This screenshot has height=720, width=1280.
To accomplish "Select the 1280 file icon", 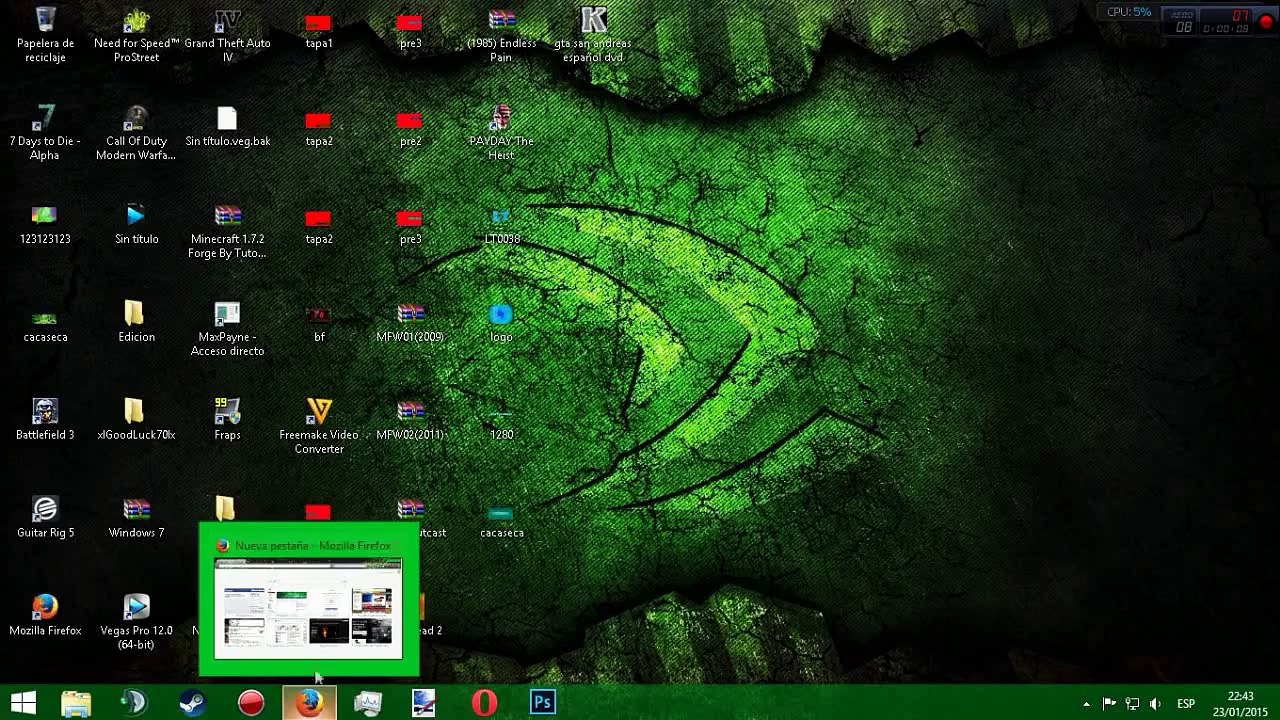I will click(501, 422).
